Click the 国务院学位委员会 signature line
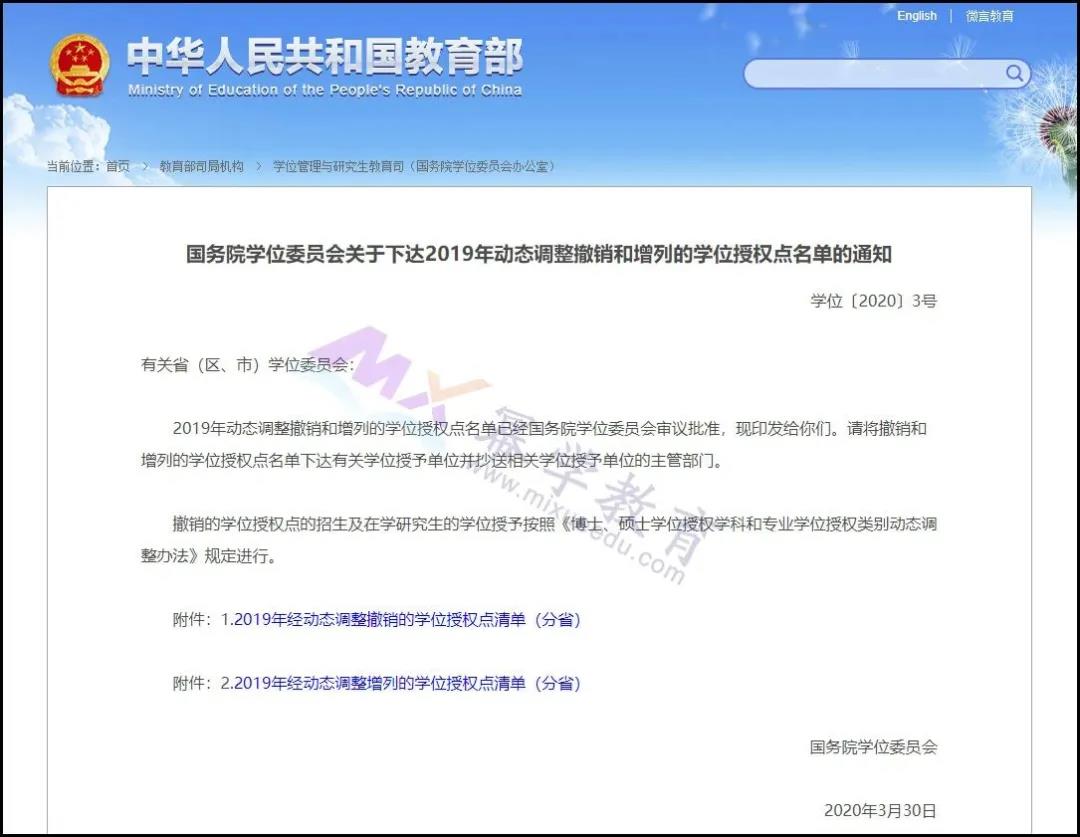 [x=873, y=746]
